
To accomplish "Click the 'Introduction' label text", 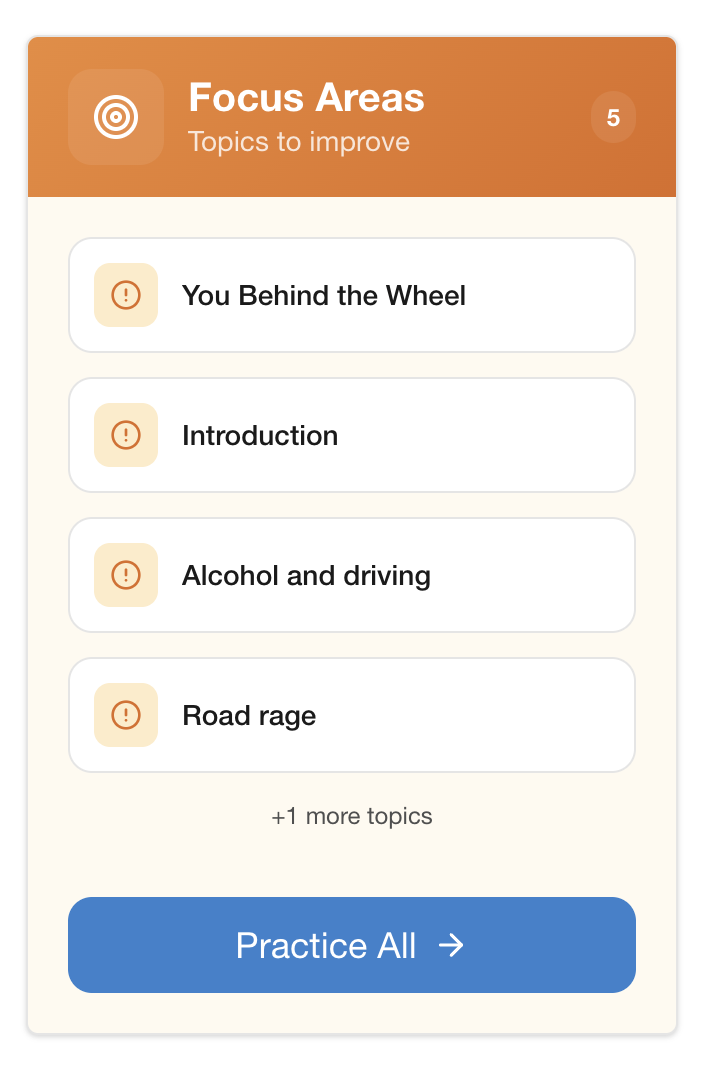I will click(x=260, y=436).
